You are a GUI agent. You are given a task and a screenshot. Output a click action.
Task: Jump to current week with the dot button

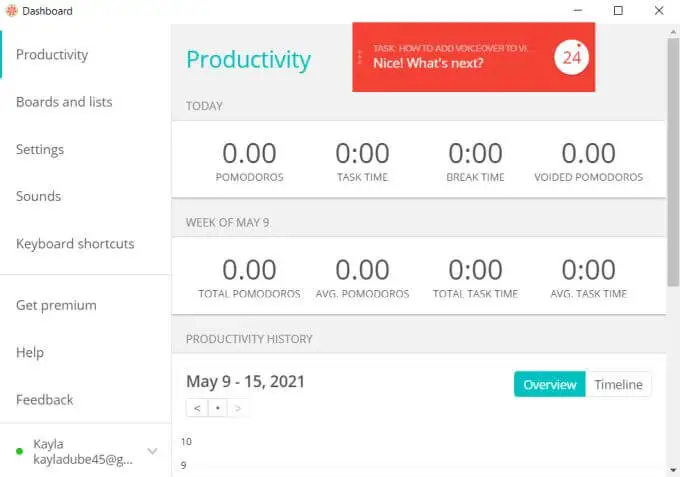218,408
